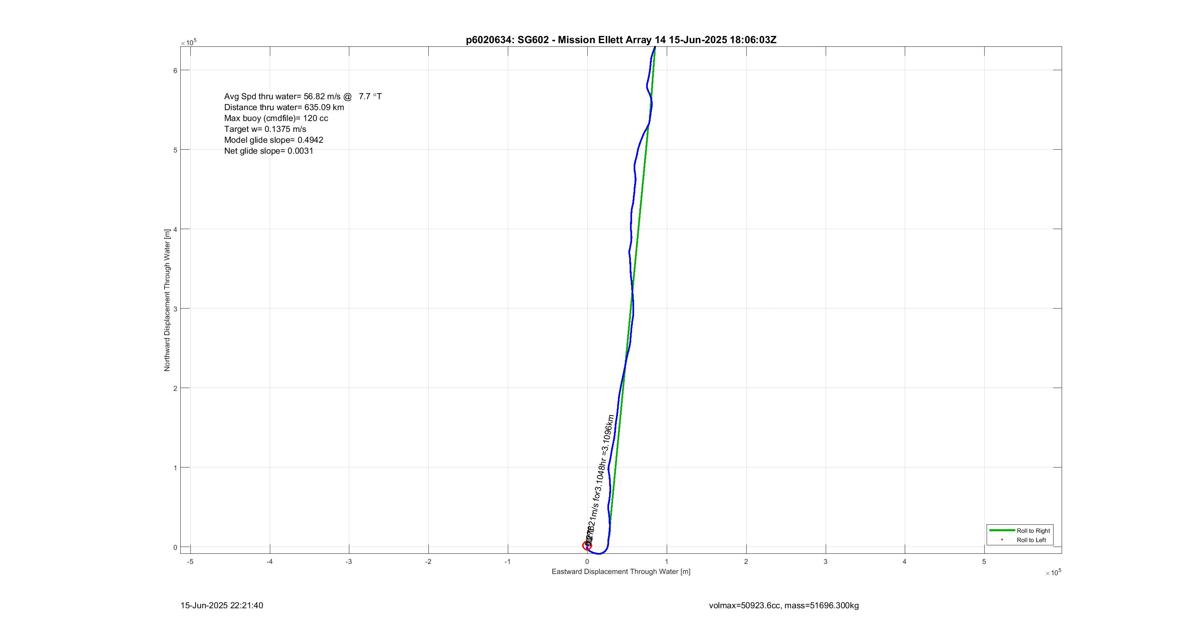Click the 'volmax=50923.6cc, mass=51696.300kg' footer text
This screenshot has height=622, width=1200.
784,605
